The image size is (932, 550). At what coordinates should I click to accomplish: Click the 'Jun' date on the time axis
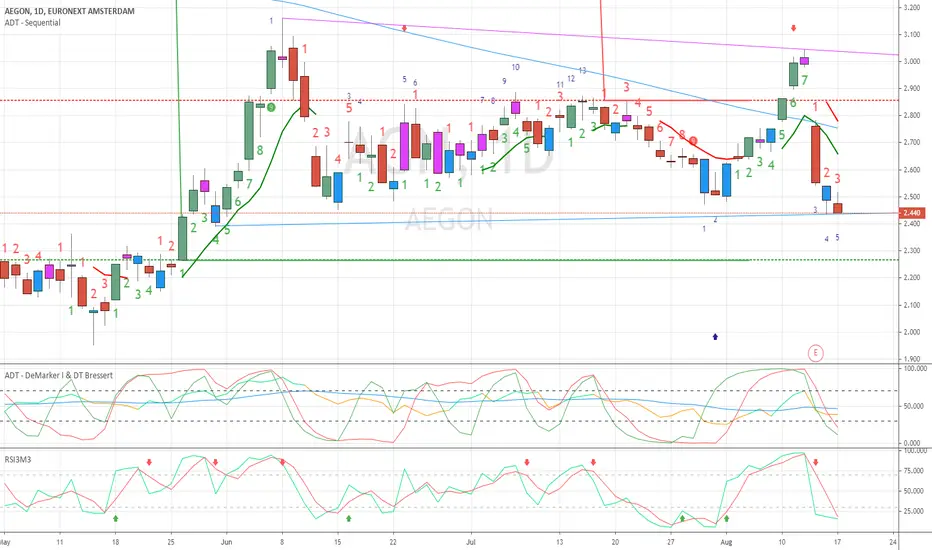point(226,542)
